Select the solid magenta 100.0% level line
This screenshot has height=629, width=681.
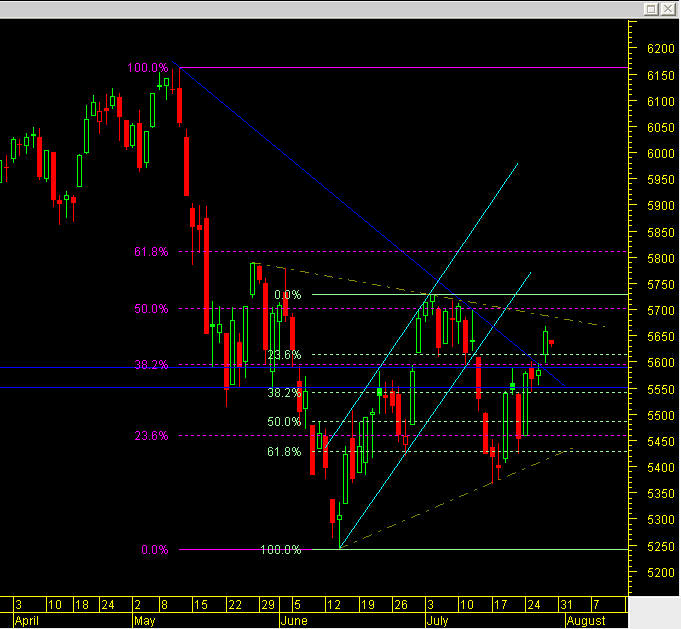pyautogui.click(x=404, y=67)
